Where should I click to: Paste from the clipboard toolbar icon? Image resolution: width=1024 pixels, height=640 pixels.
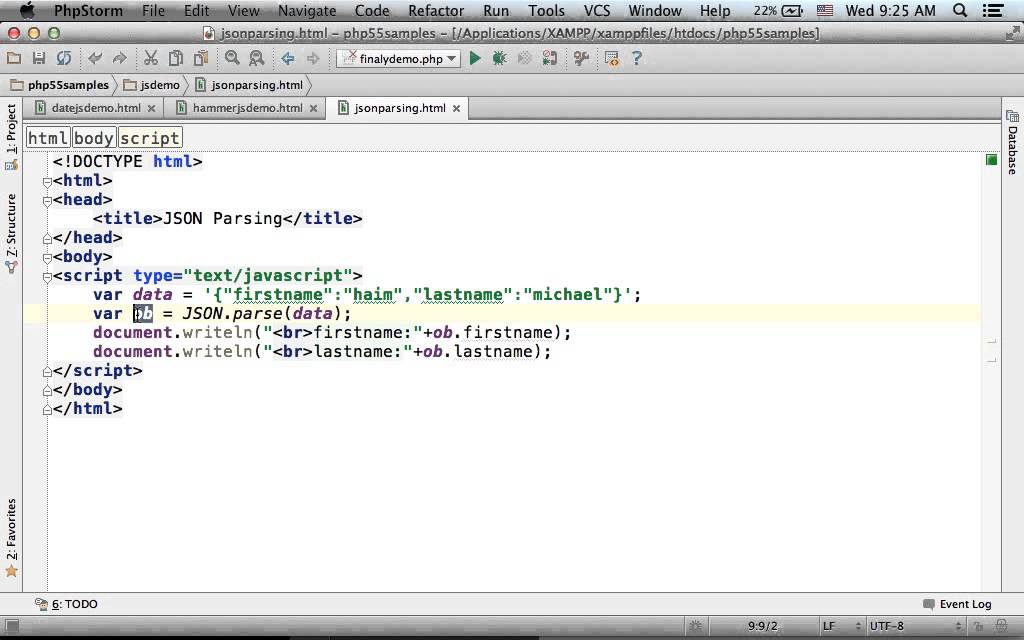(x=200, y=59)
